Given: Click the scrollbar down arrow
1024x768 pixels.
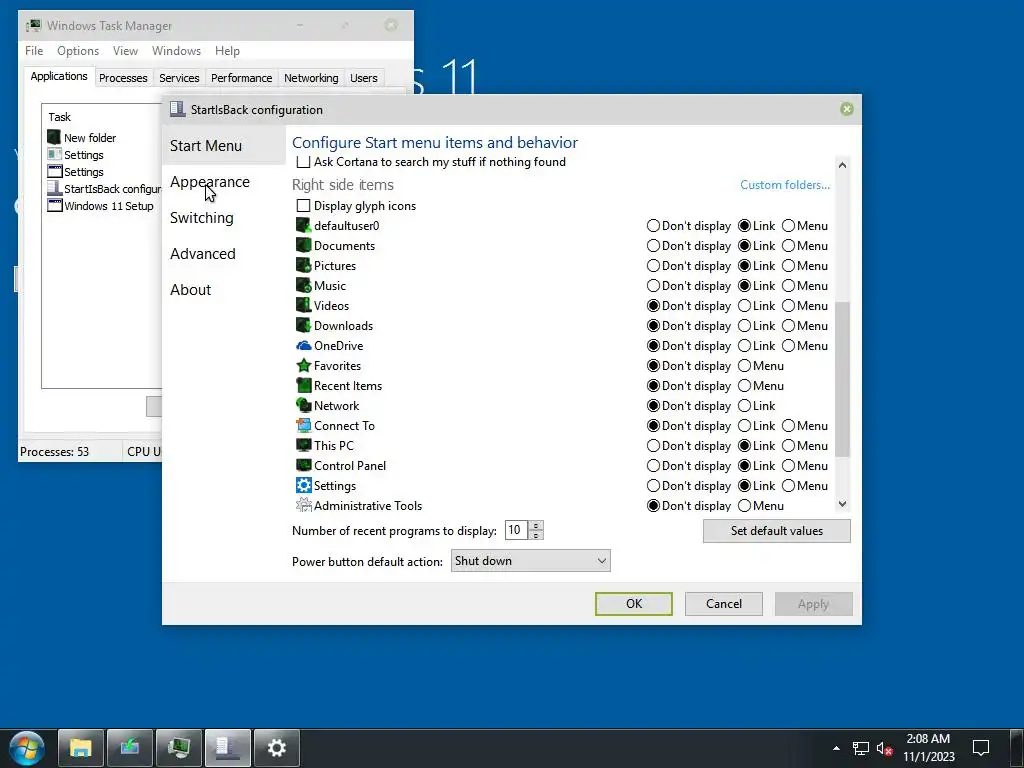Looking at the screenshot, I should click(x=842, y=504).
